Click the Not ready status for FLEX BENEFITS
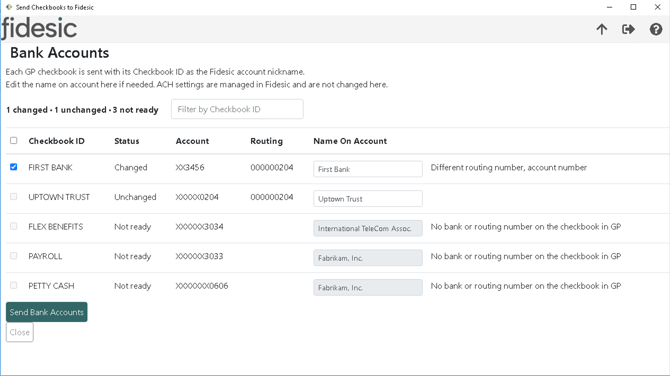 click(x=132, y=226)
